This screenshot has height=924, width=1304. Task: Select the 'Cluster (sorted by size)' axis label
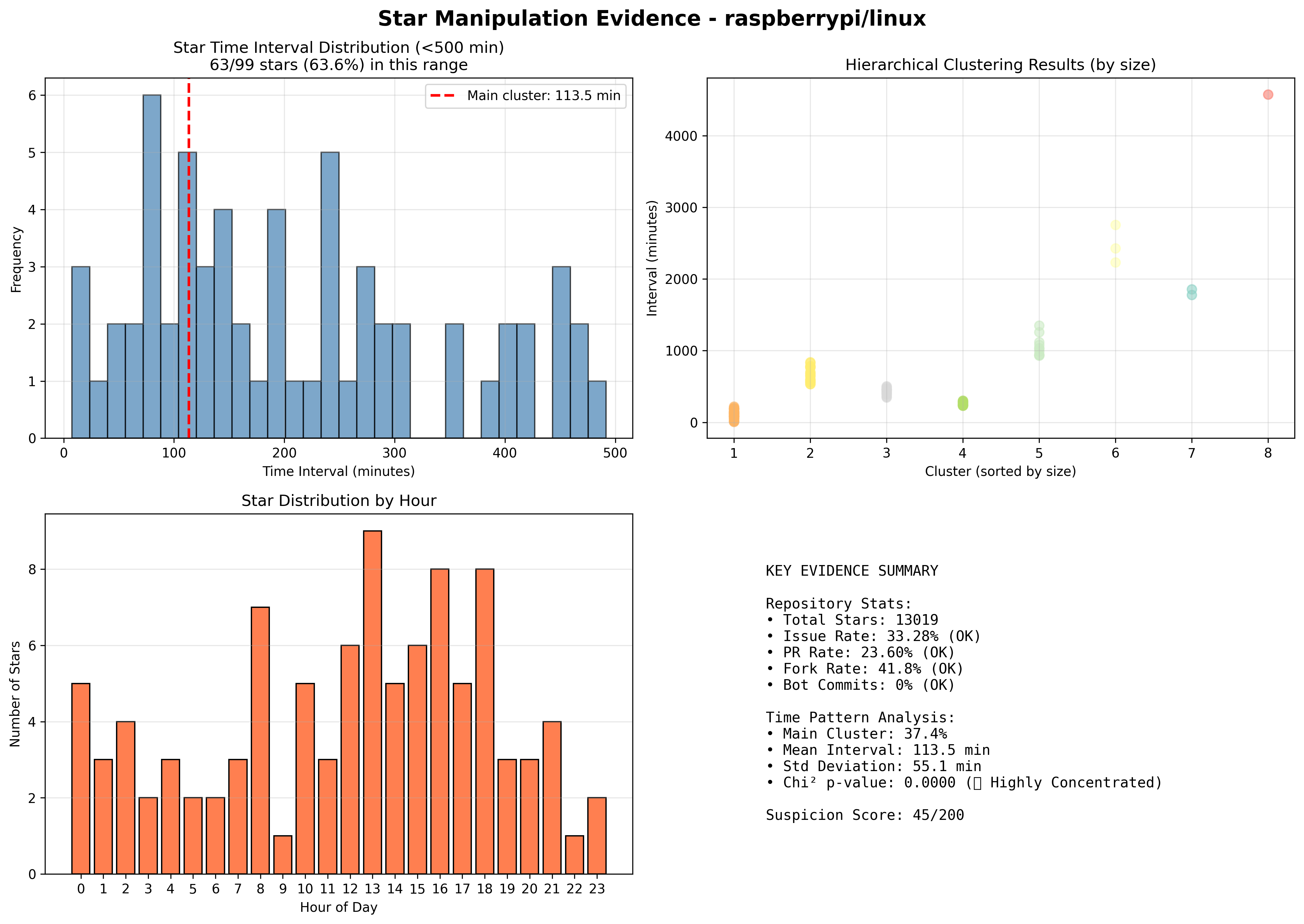(x=1000, y=472)
